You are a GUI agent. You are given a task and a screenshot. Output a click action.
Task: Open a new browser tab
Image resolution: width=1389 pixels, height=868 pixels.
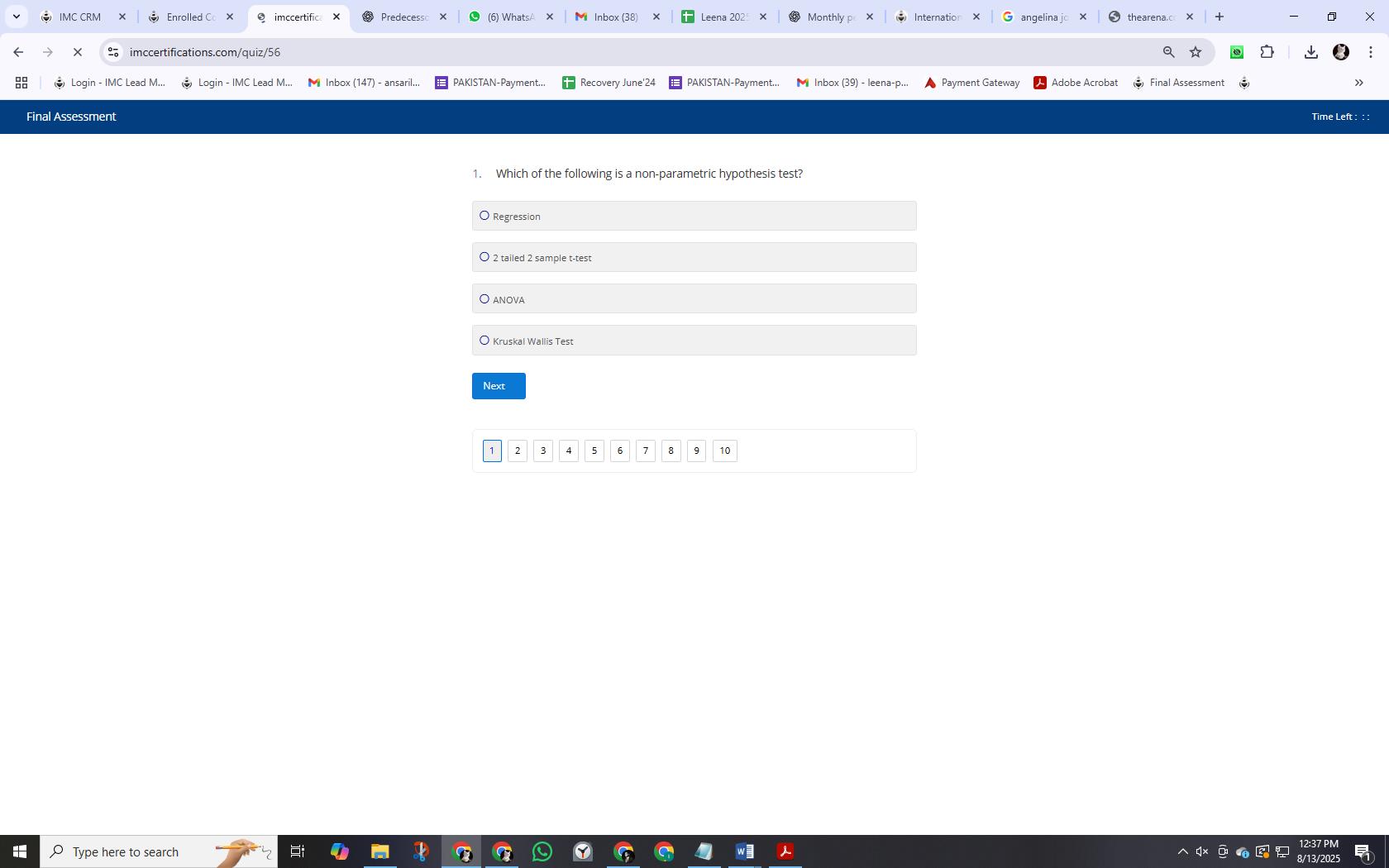pyautogui.click(x=1220, y=17)
